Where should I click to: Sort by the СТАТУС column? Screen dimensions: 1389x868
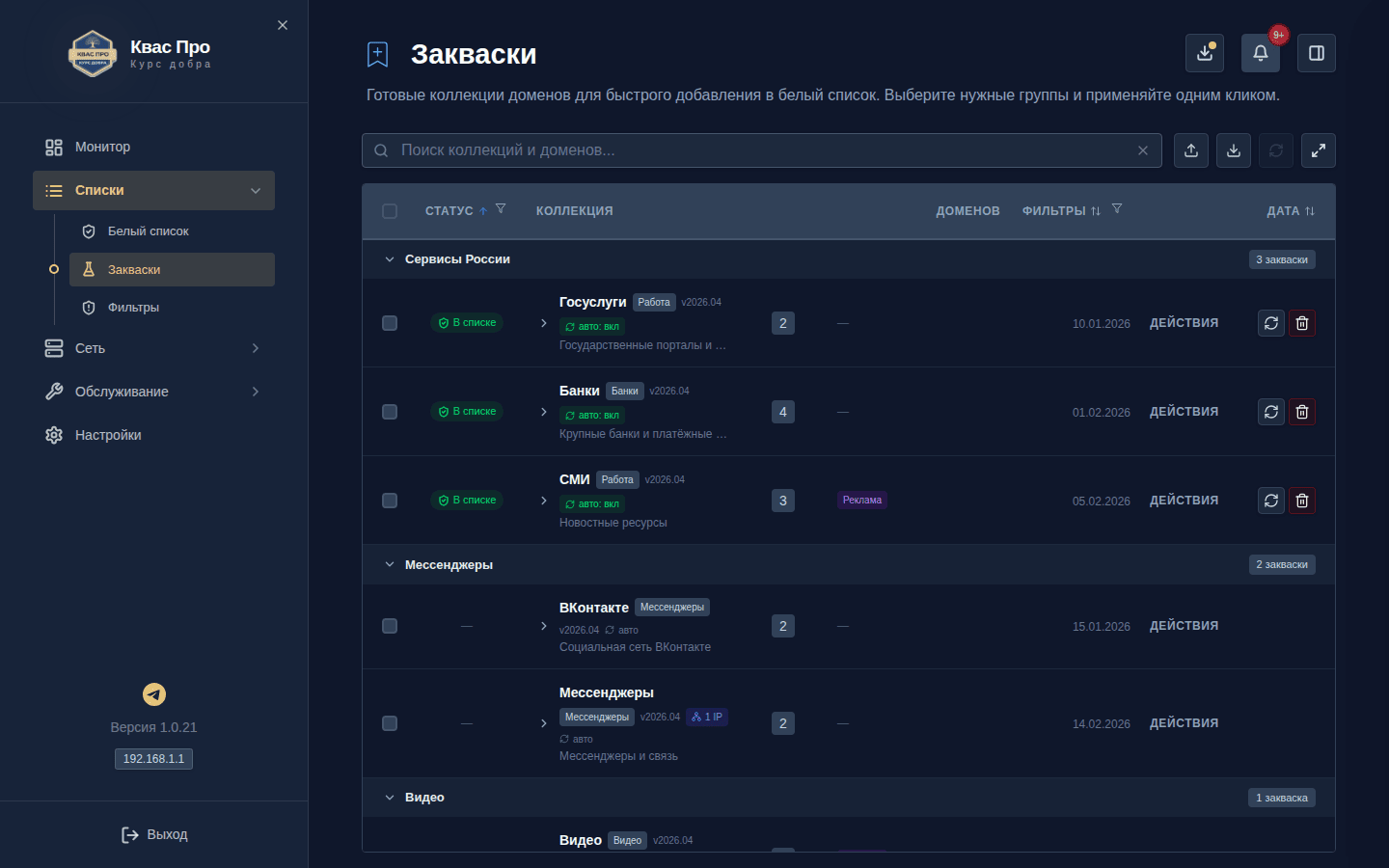click(x=456, y=211)
